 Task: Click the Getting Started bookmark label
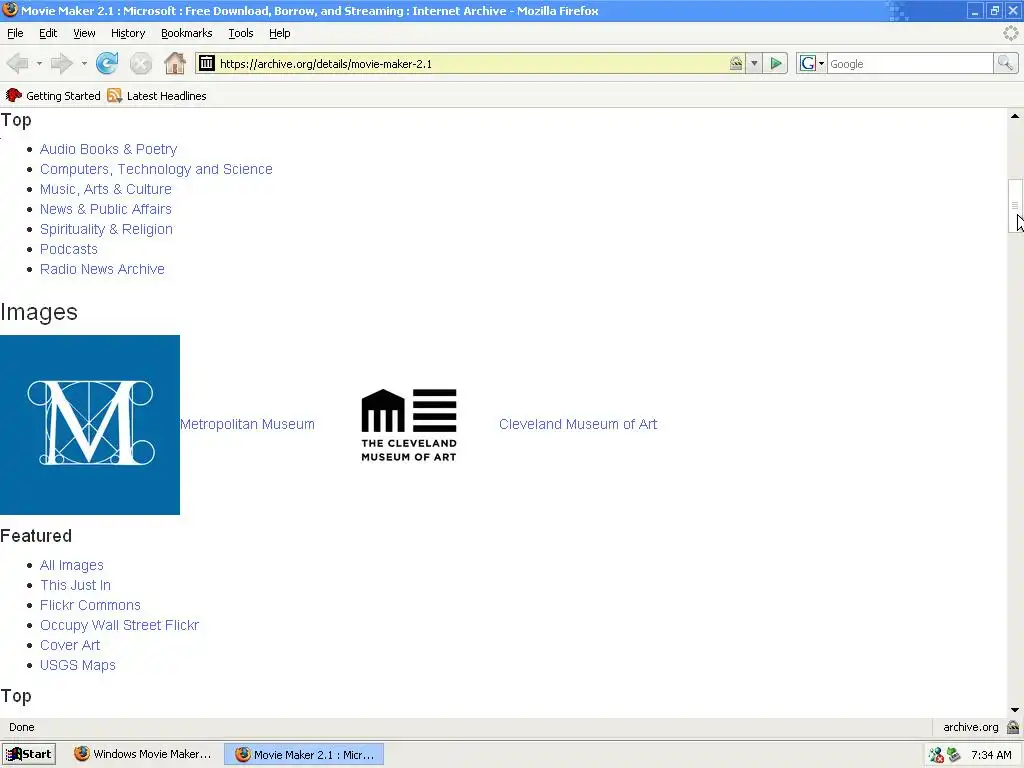pyautogui.click(x=63, y=96)
